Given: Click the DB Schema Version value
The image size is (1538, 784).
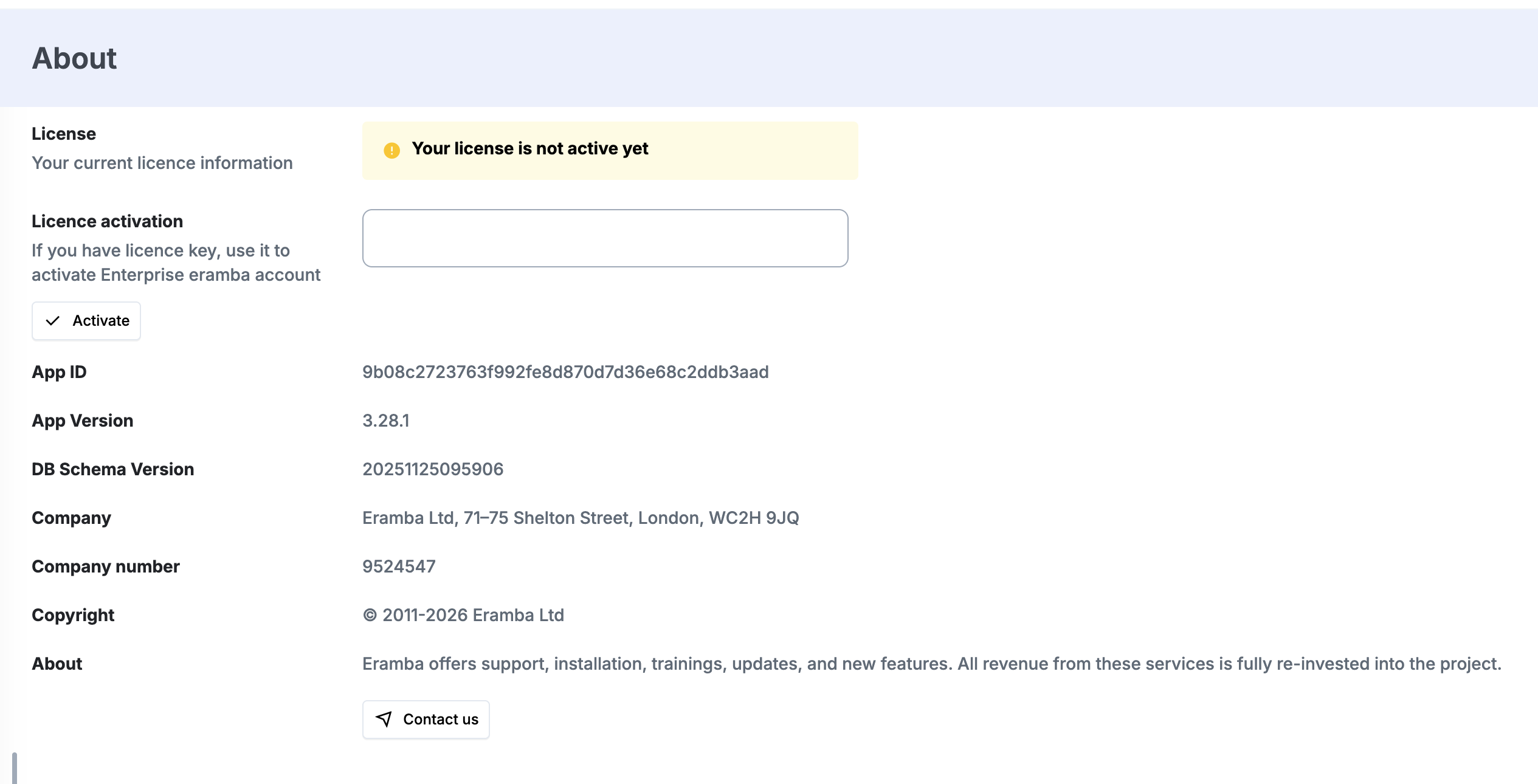Looking at the screenshot, I should (x=432, y=469).
